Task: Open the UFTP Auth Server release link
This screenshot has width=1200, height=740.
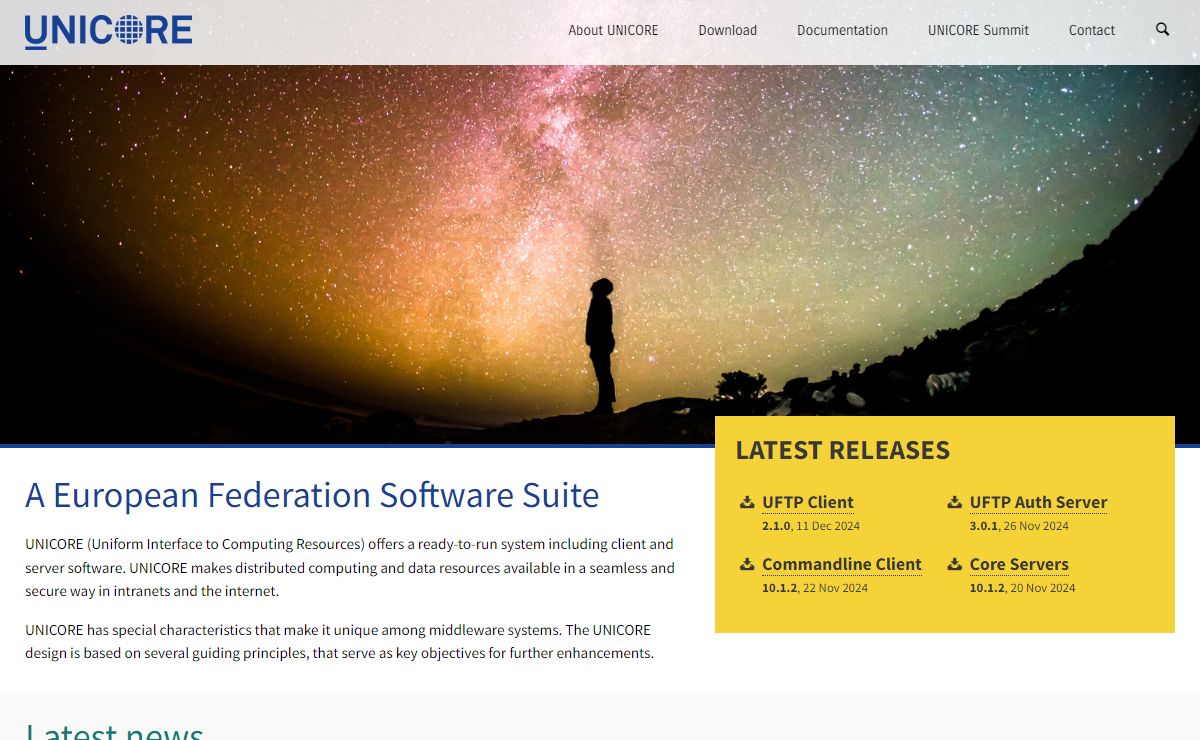Action: pyautogui.click(x=1038, y=502)
